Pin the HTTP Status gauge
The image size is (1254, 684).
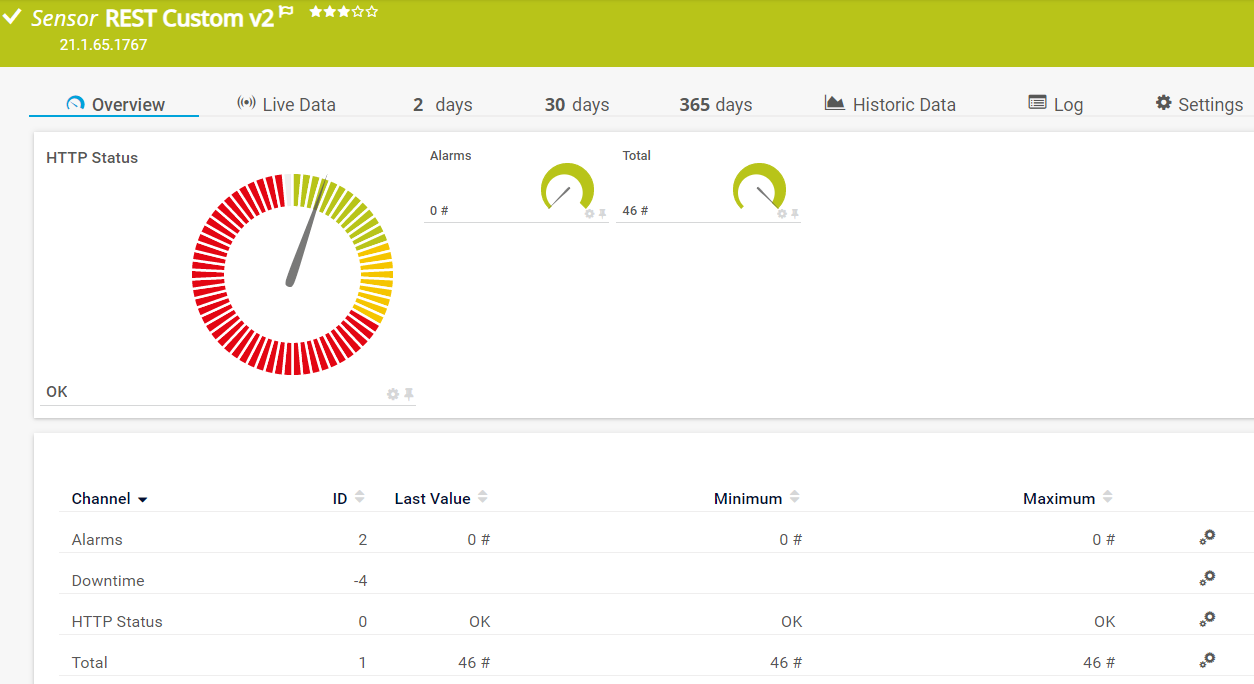click(409, 394)
